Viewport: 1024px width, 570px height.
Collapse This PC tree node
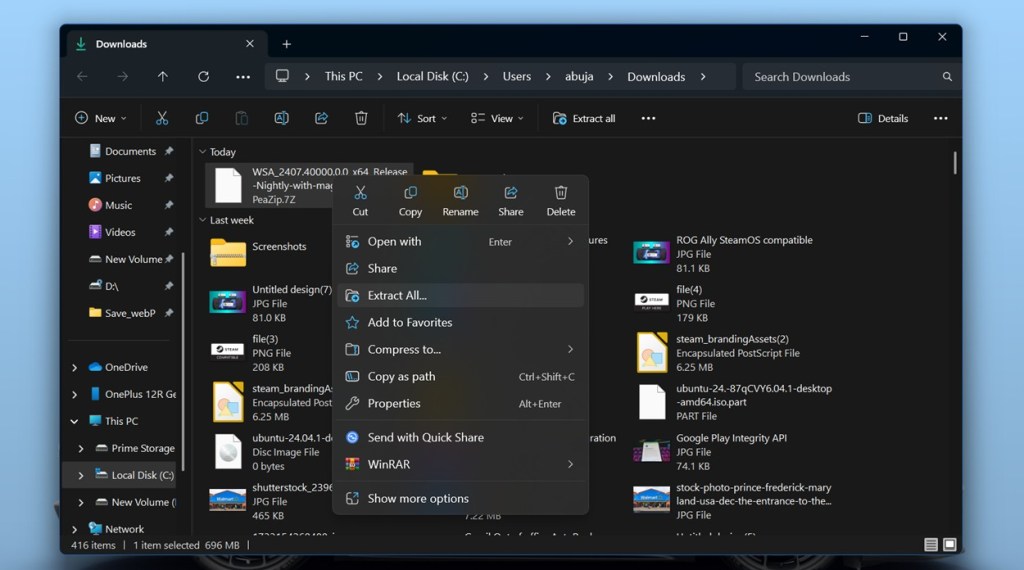[74, 422]
